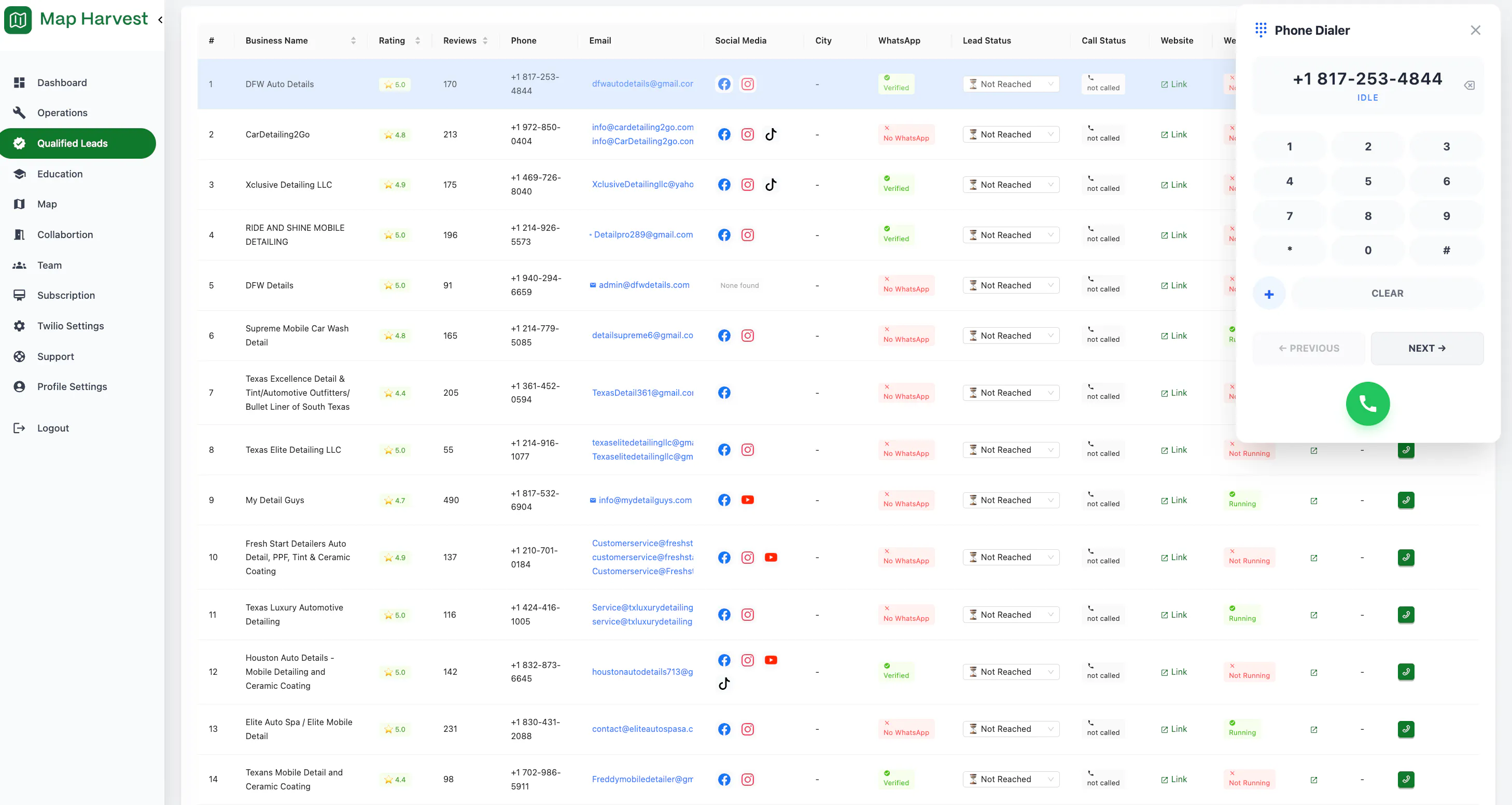Click Verified WhatsApp badge for Xclusive Detailing LLC
This screenshot has height=805, width=1512.
pyautogui.click(x=895, y=184)
